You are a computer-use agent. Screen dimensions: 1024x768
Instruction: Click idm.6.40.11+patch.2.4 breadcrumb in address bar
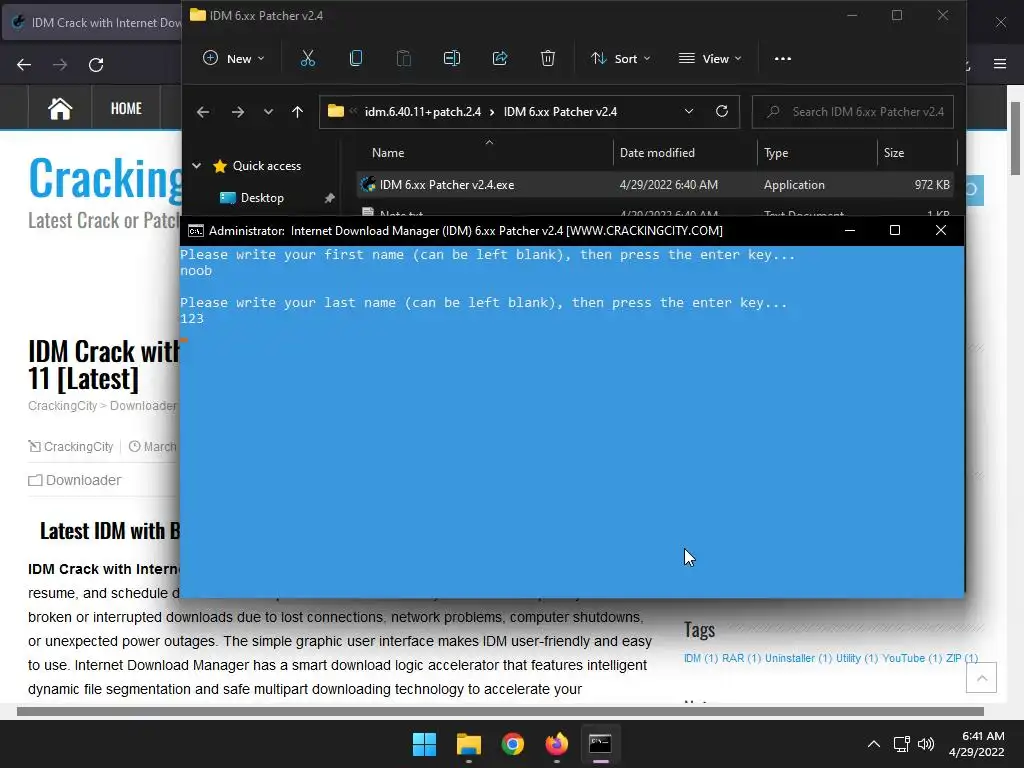[x=423, y=112]
